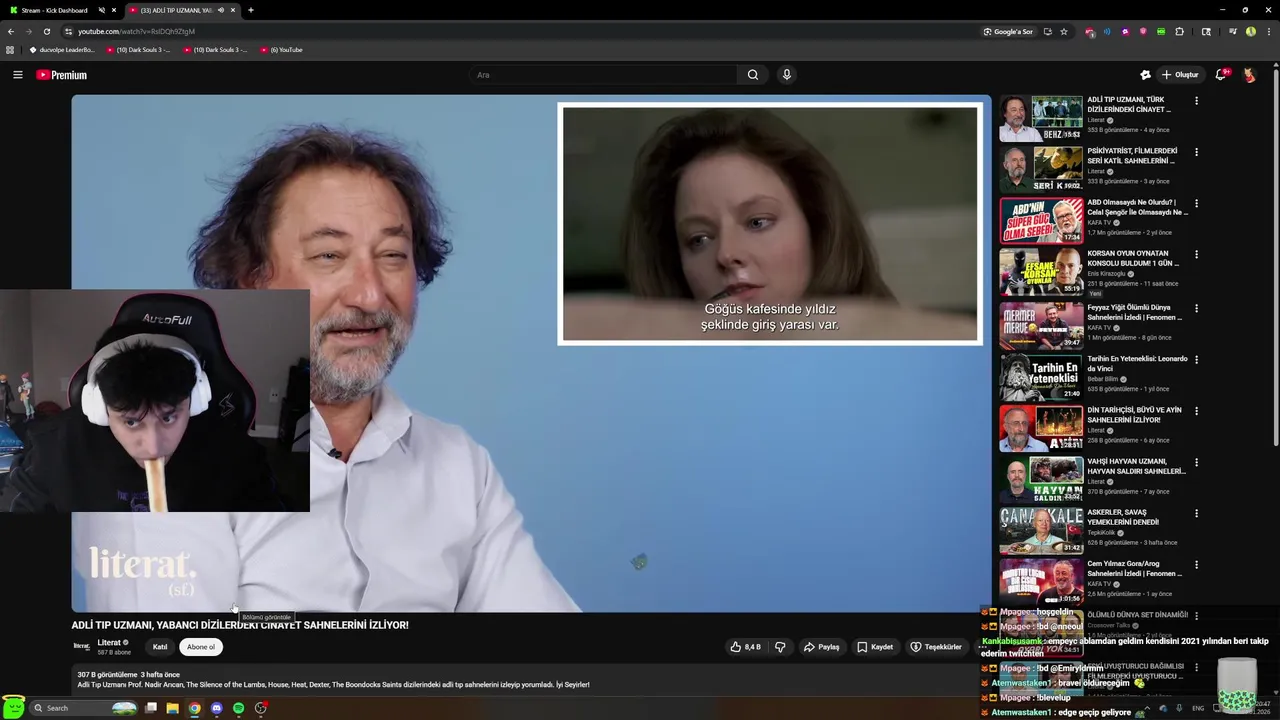Image resolution: width=1280 pixels, height=720 pixels.
Task: Reload the current page
Action: point(47,32)
